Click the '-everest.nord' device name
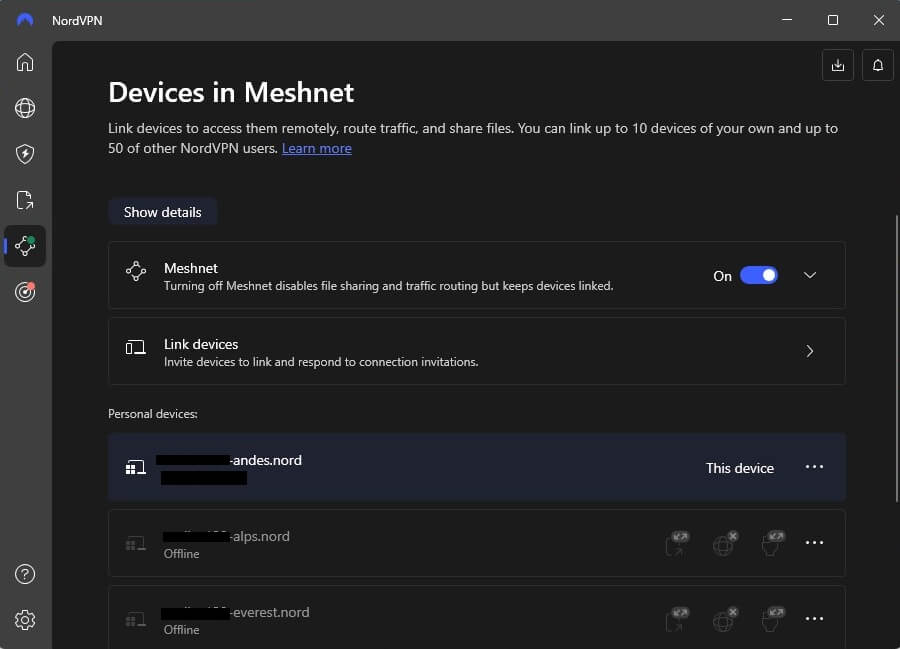This screenshot has height=649, width=900. [269, 612]
